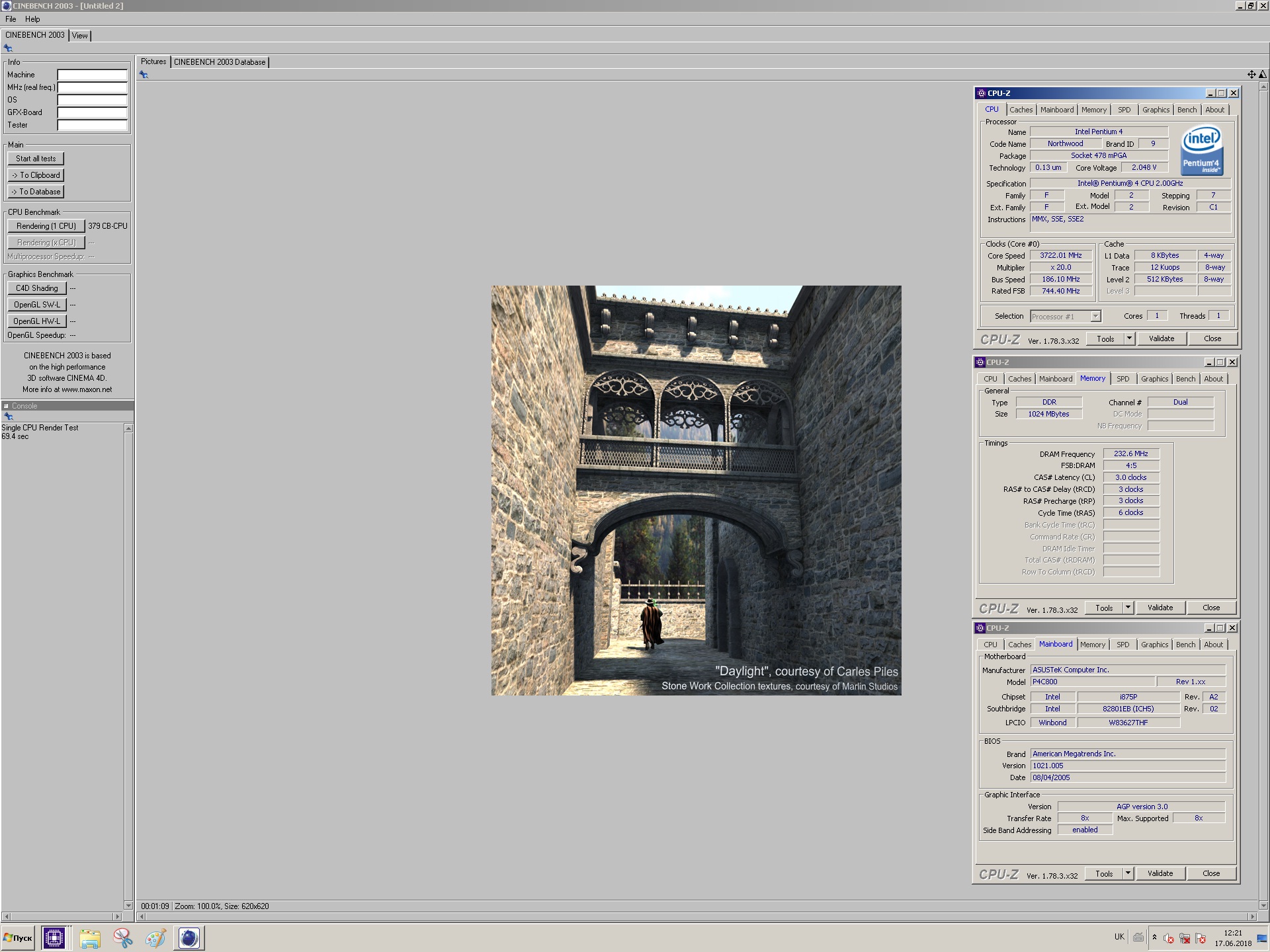Show hidden tray icons with the arrow
This screenshot has width=1270, height=952.
click(x=1154, y=937)
